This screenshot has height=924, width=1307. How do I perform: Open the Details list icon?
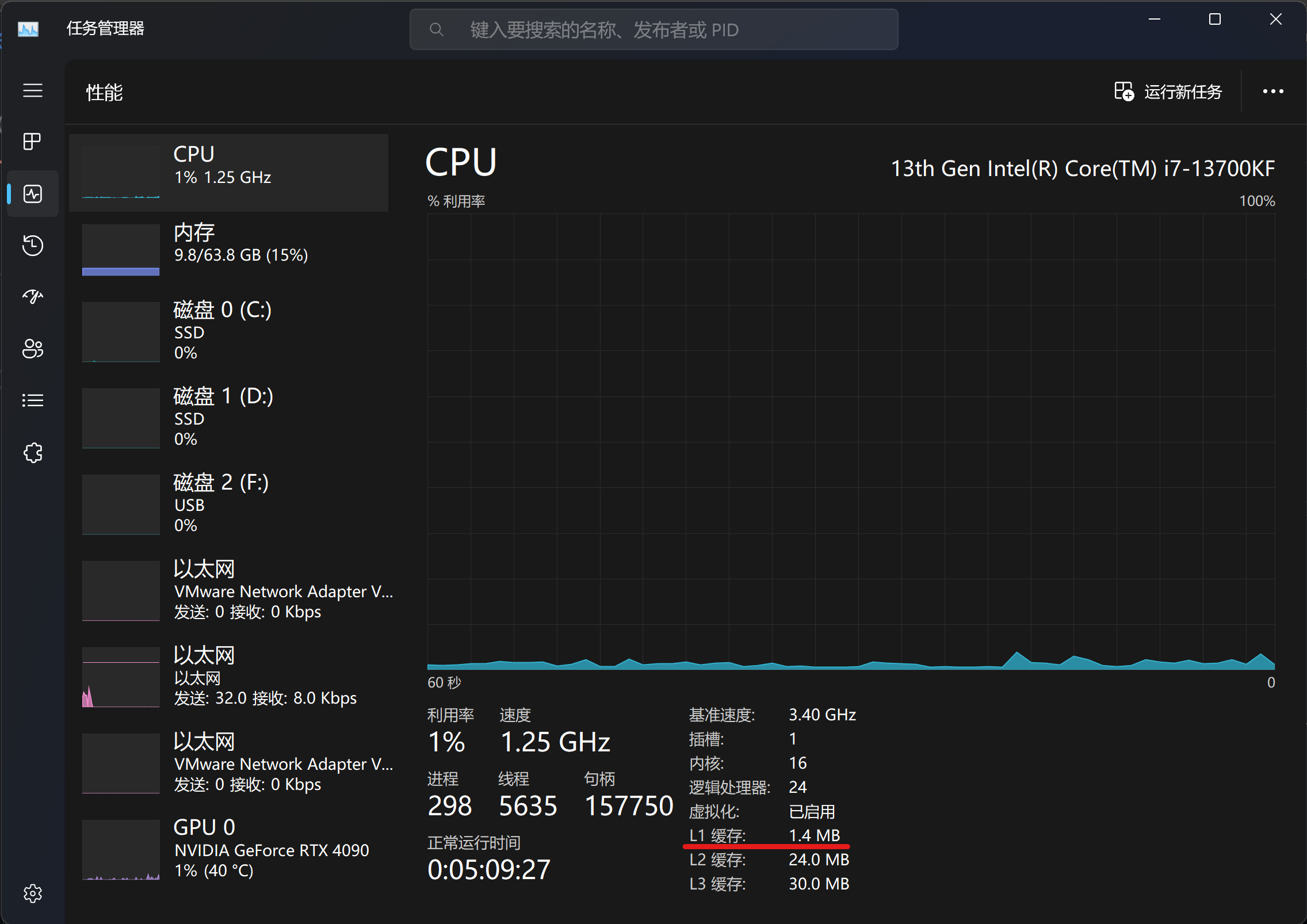pos(33,400)
